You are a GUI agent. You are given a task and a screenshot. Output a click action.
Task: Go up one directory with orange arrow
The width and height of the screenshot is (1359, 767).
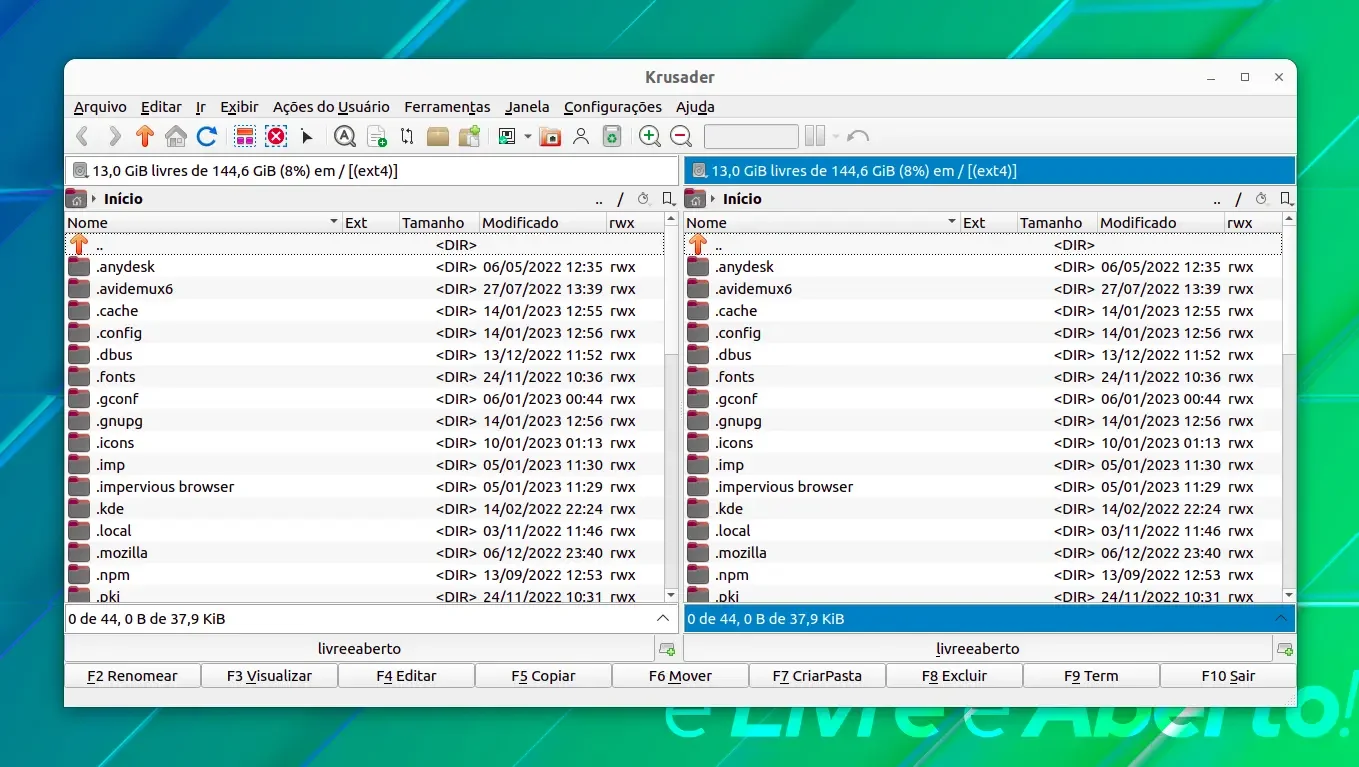point(145,137)
